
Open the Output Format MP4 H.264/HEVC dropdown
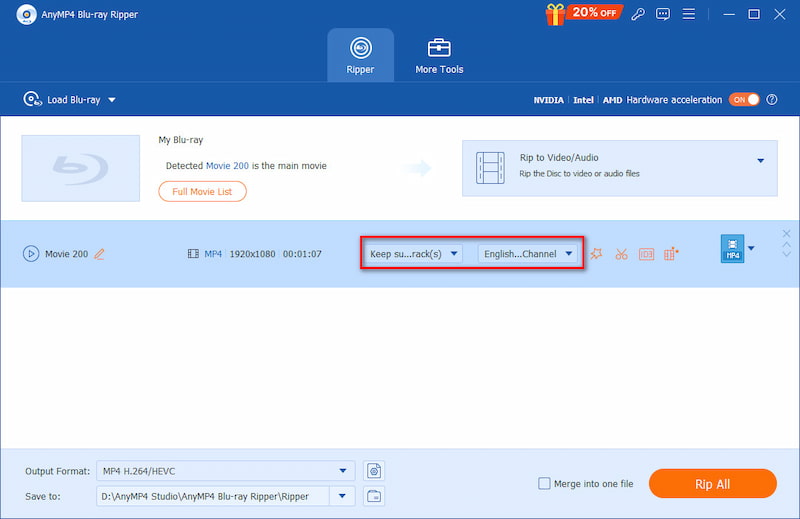(x=225, y=471)
